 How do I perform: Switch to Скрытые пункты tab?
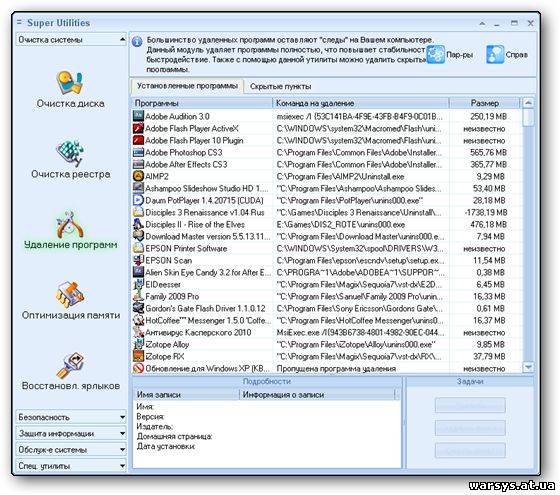pos(280,86)
